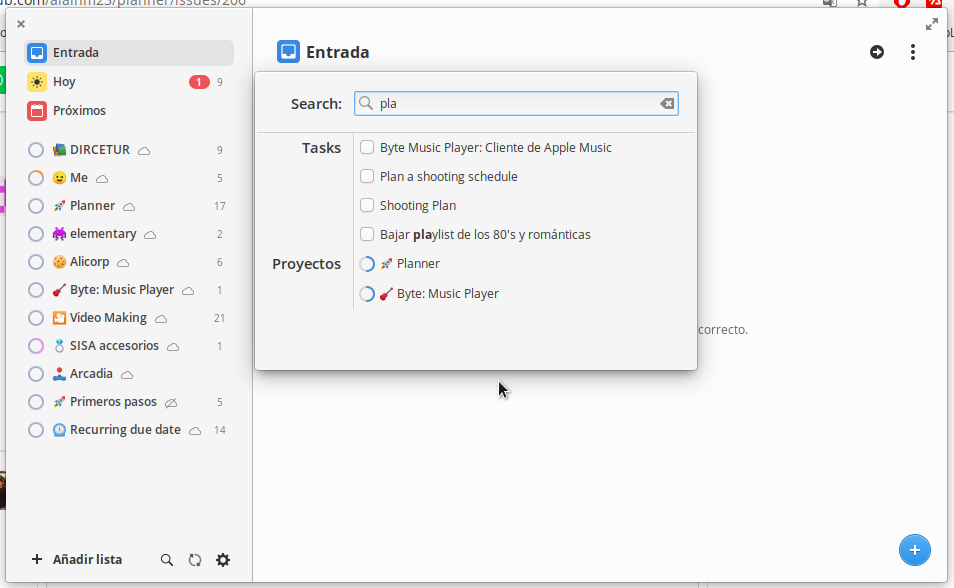
Task: Open the preferences gear icon
Action: point(222,560)
